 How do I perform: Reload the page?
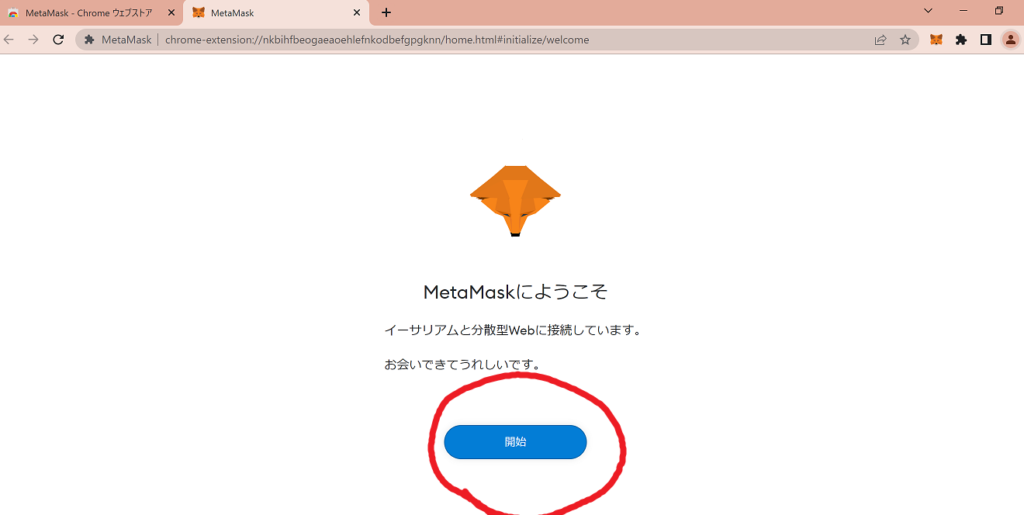tap(58, 40)
